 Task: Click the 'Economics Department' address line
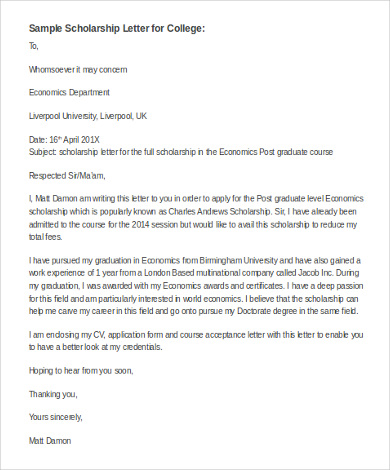(69, 92)
